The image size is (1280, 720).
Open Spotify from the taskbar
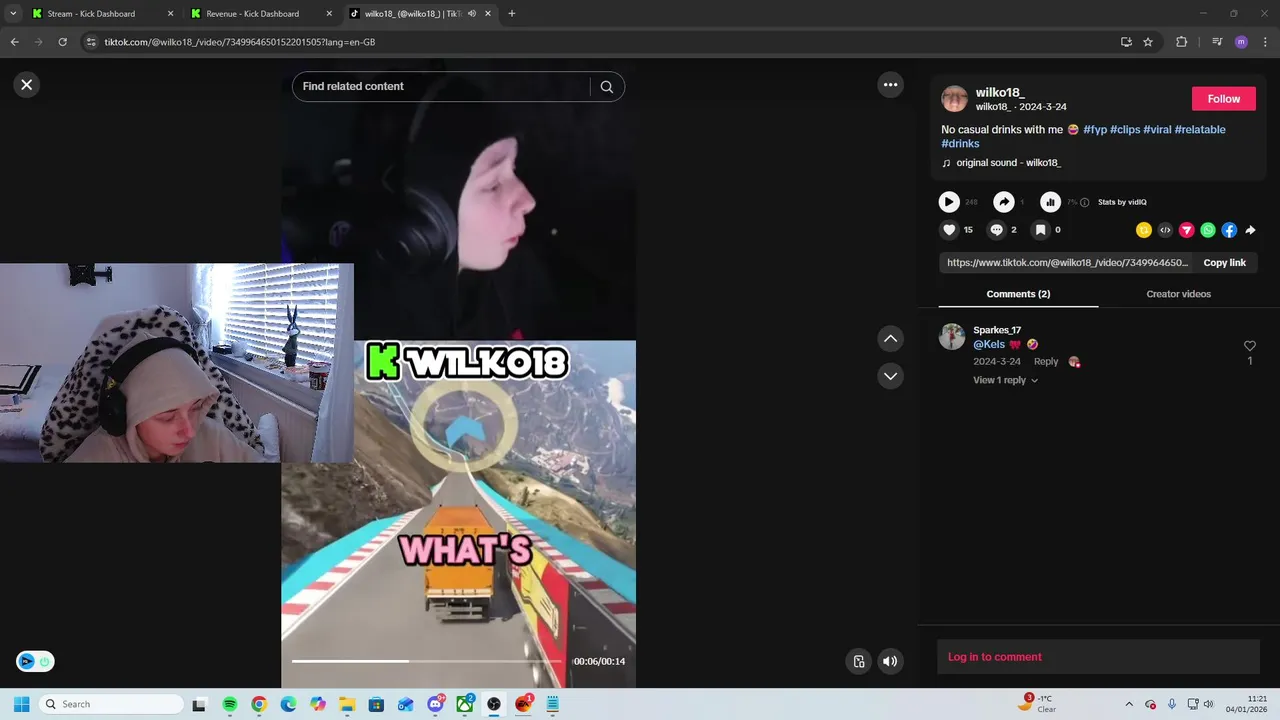(x=230, y=704)
